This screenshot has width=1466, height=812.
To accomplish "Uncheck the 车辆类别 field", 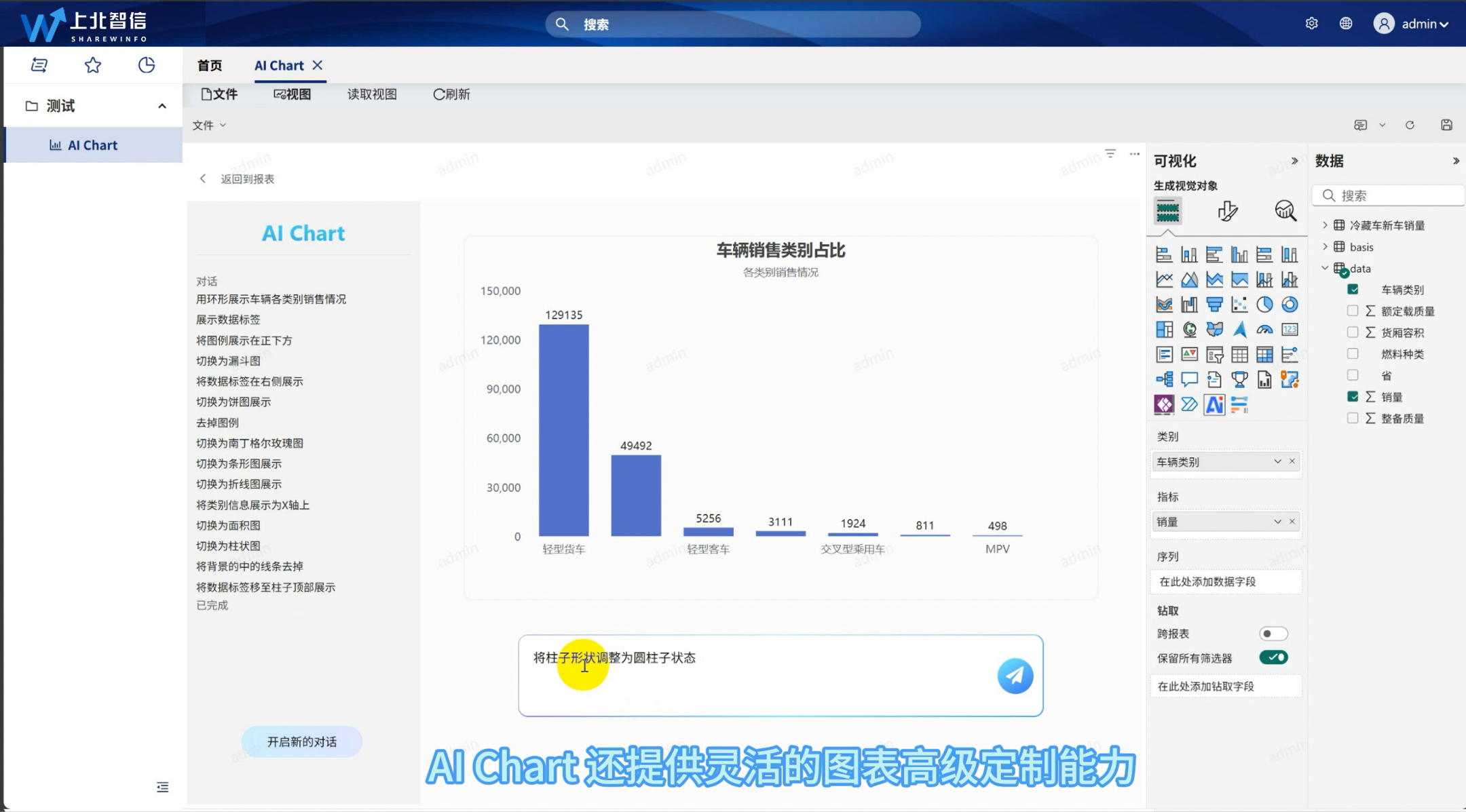I will [1353, 290].
